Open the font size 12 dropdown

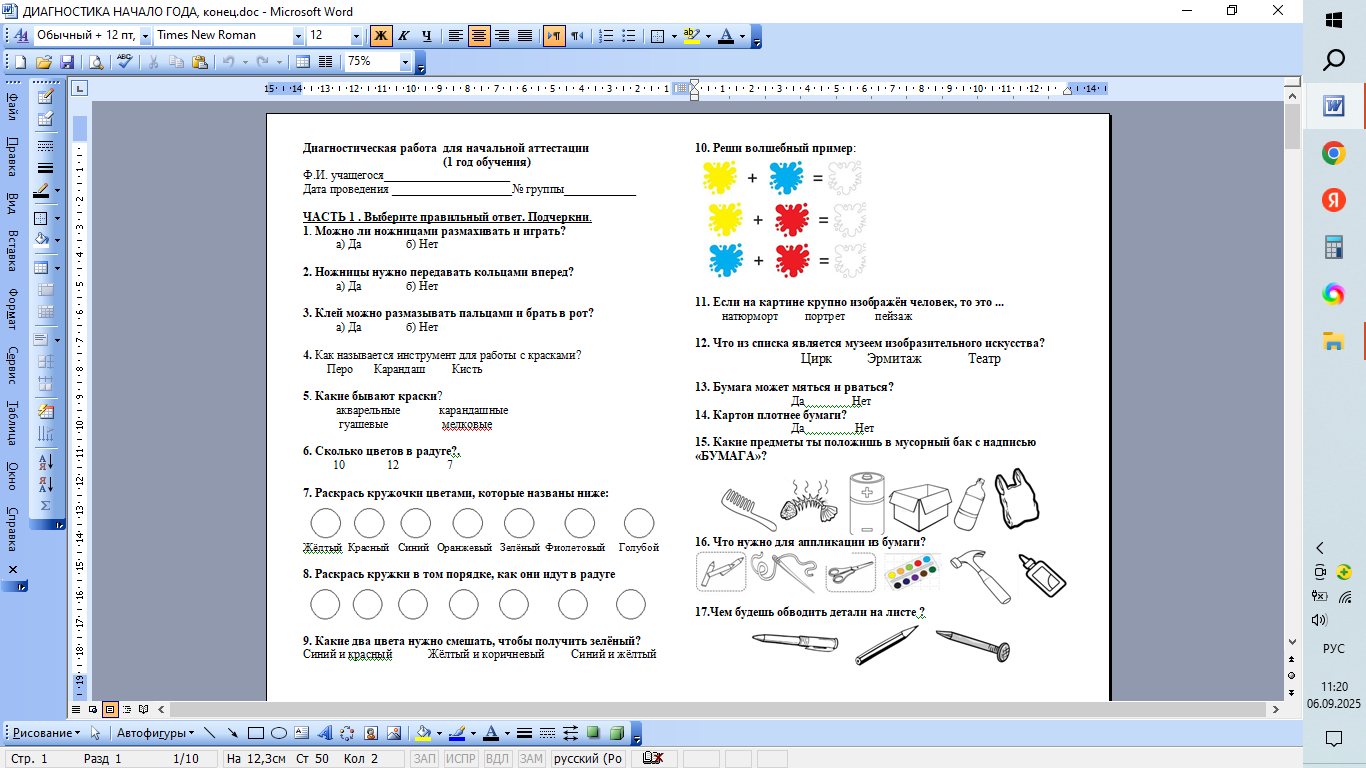357,36
